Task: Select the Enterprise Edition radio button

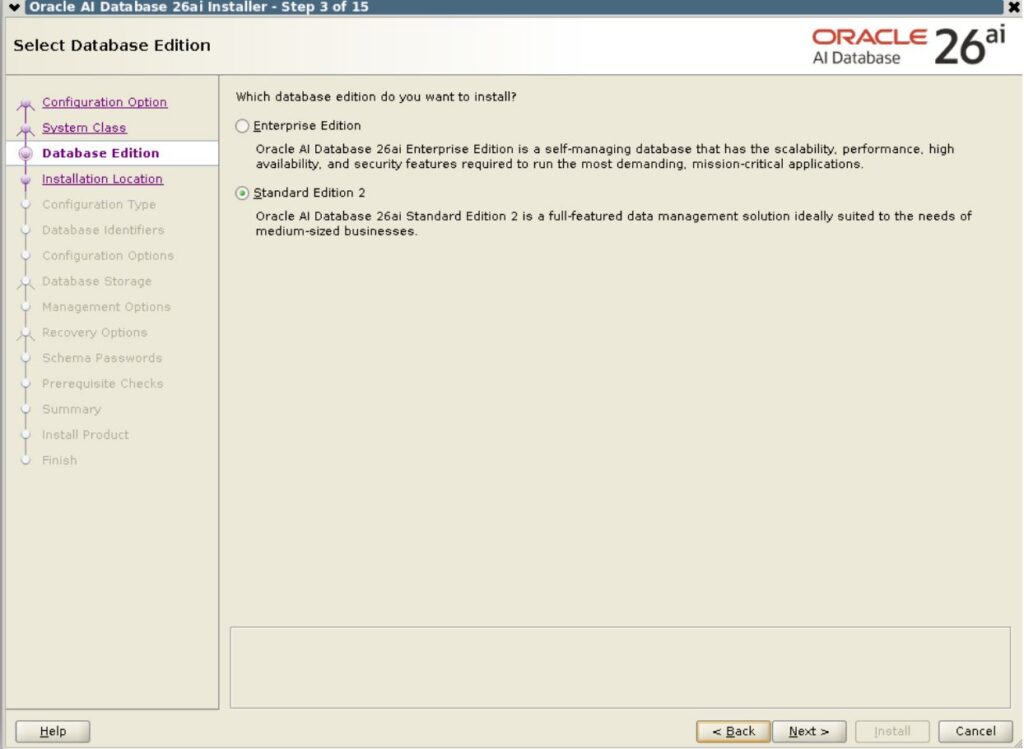Action: 242,125
